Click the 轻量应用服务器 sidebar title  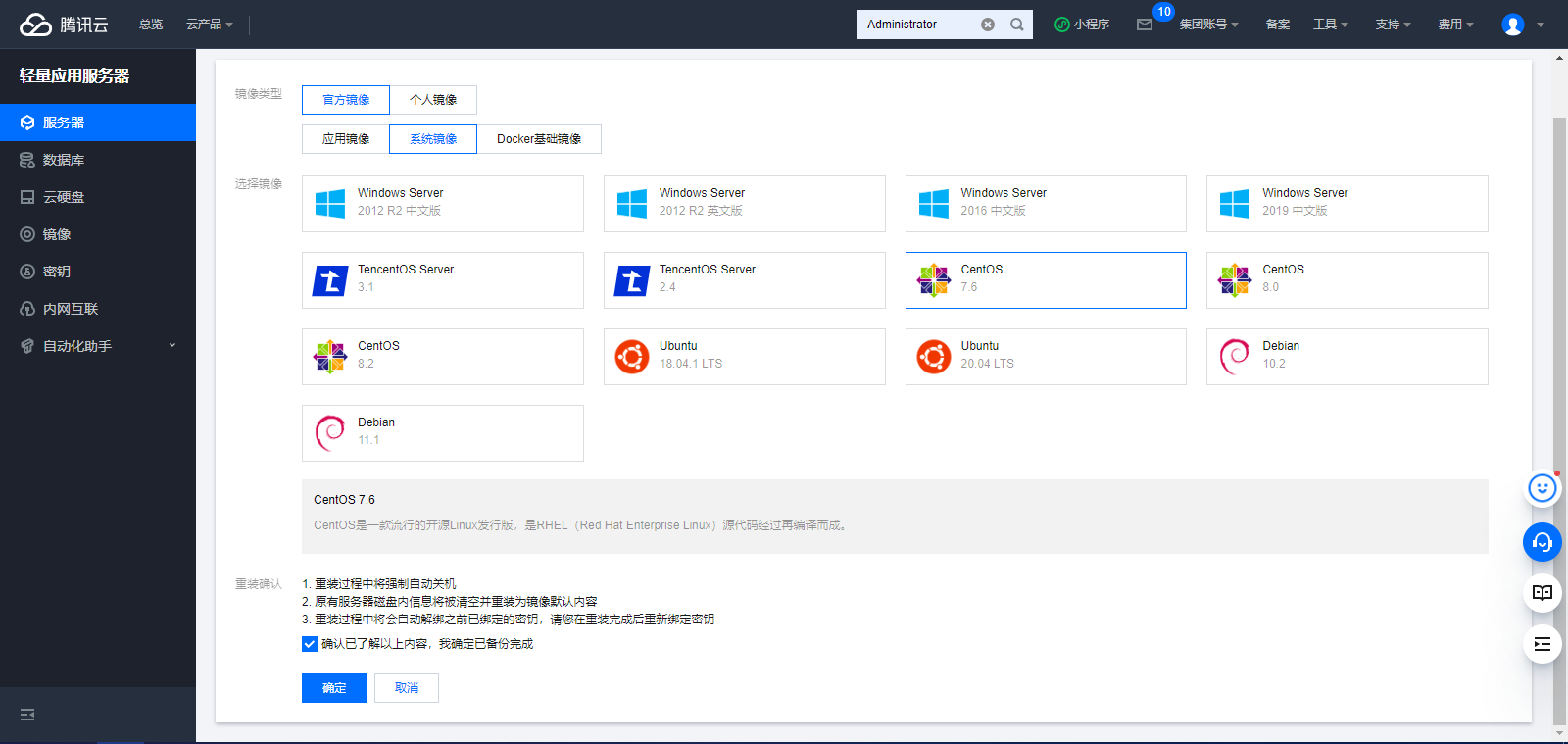tap(74, 75)
